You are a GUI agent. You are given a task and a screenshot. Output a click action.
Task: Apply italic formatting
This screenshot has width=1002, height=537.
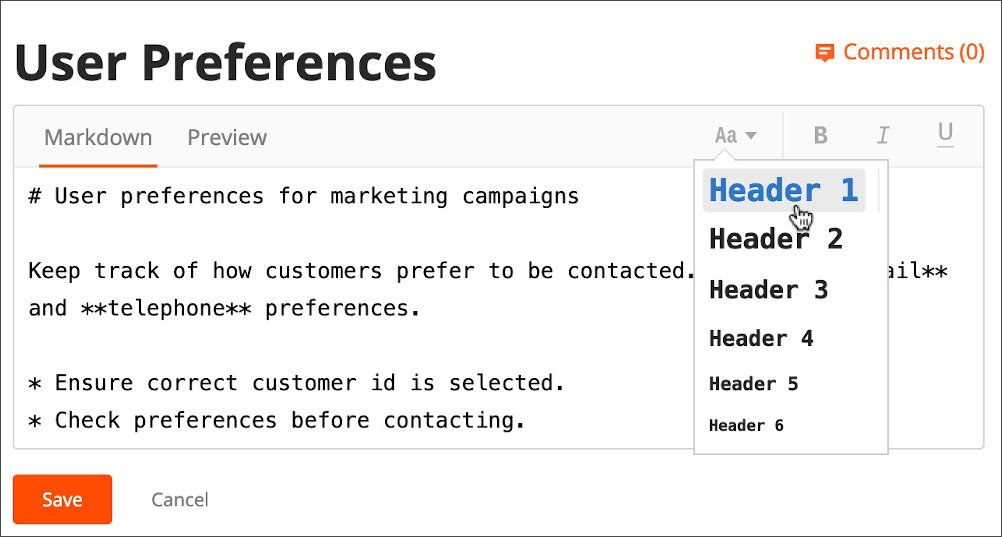pos(883,136)
